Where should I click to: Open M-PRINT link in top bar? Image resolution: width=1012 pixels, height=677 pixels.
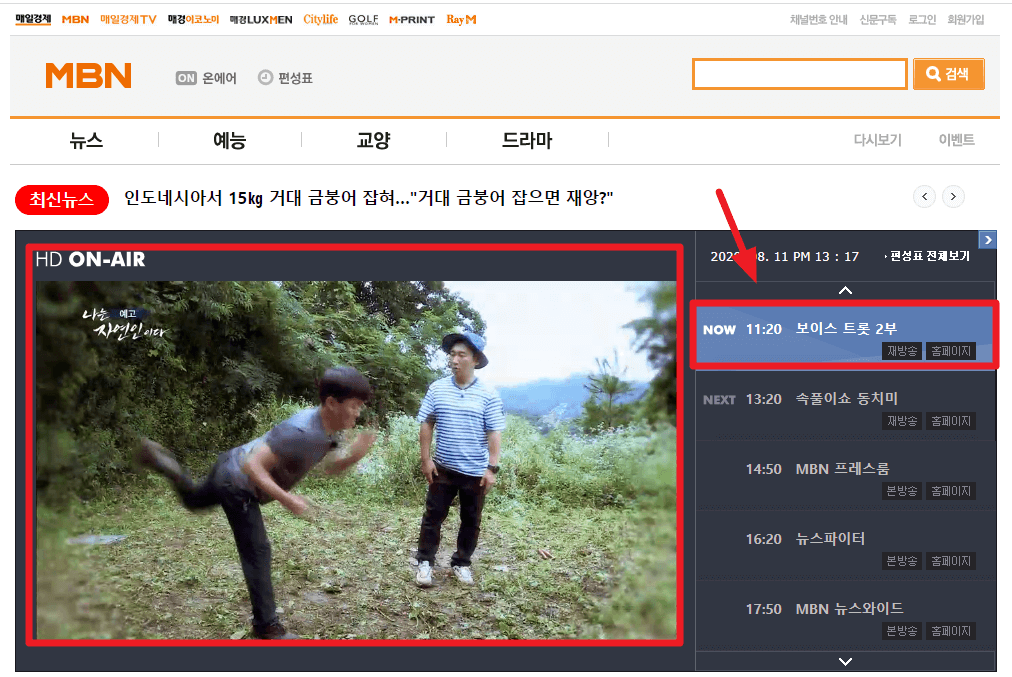pyautogui.click(x=412, y=19)
